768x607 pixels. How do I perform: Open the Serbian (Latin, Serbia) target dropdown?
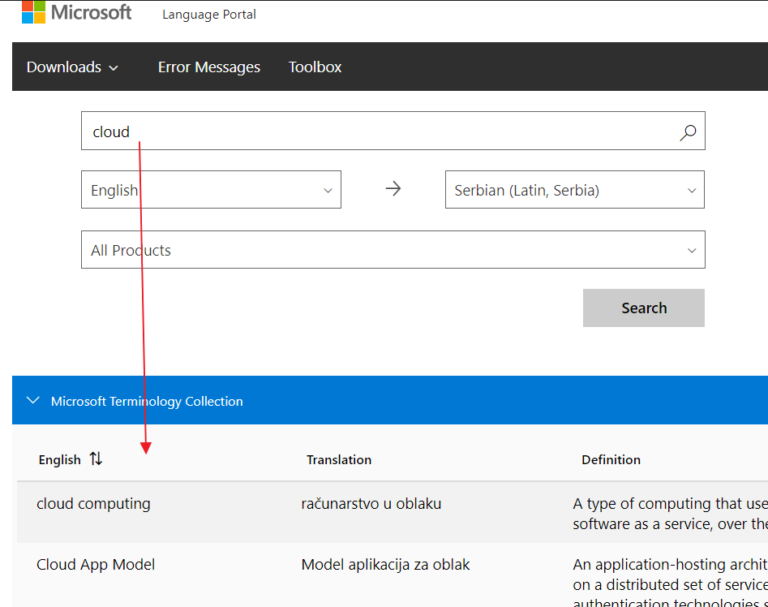coord(575,190)
